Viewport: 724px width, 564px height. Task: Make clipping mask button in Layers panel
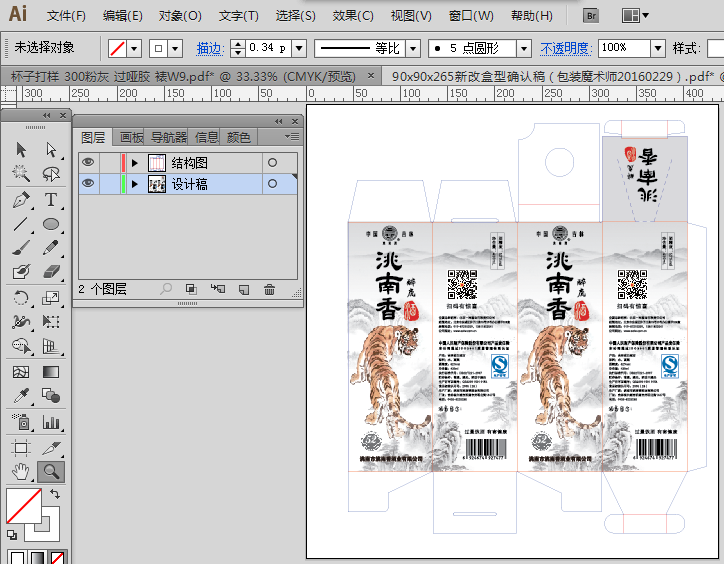tap(191, 289)
